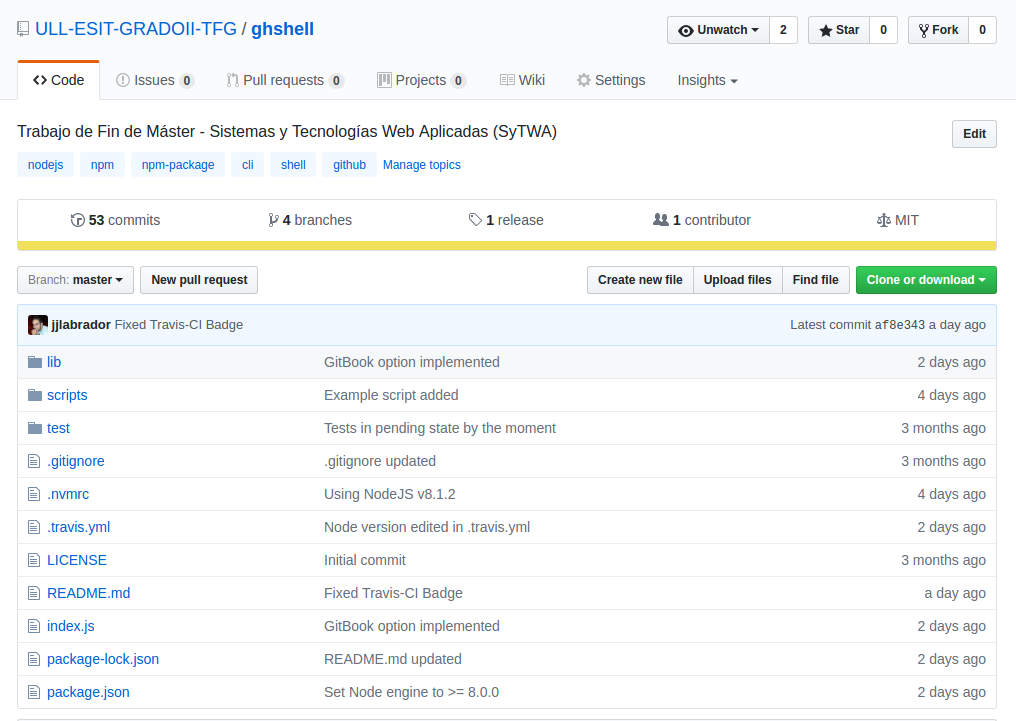Expand the Insights dropdown tab

708,80
